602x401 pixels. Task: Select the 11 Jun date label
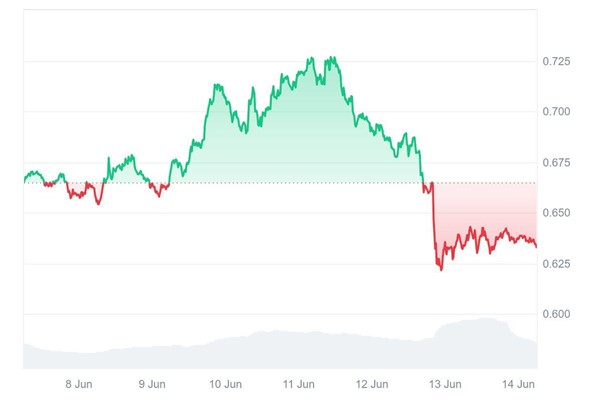[x=299, y=383]
